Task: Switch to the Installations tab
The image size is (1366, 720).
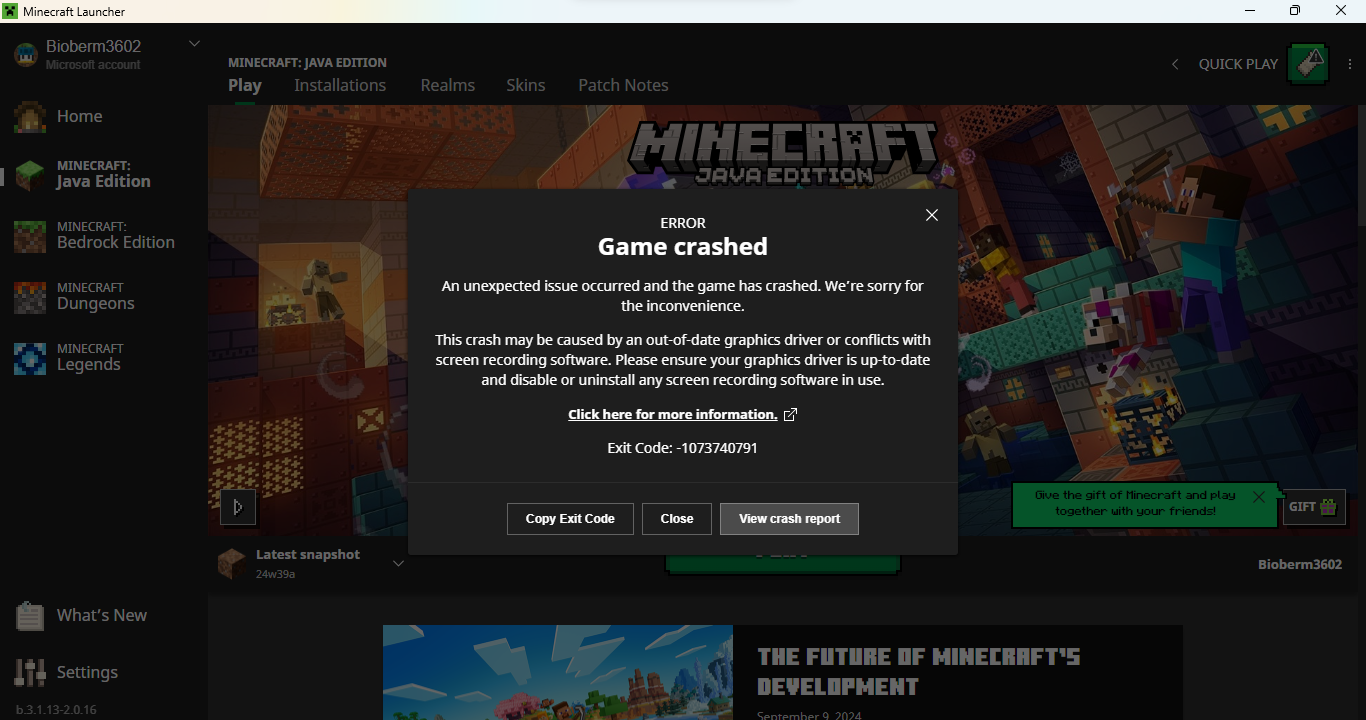Action: click(x=340, y=85)
